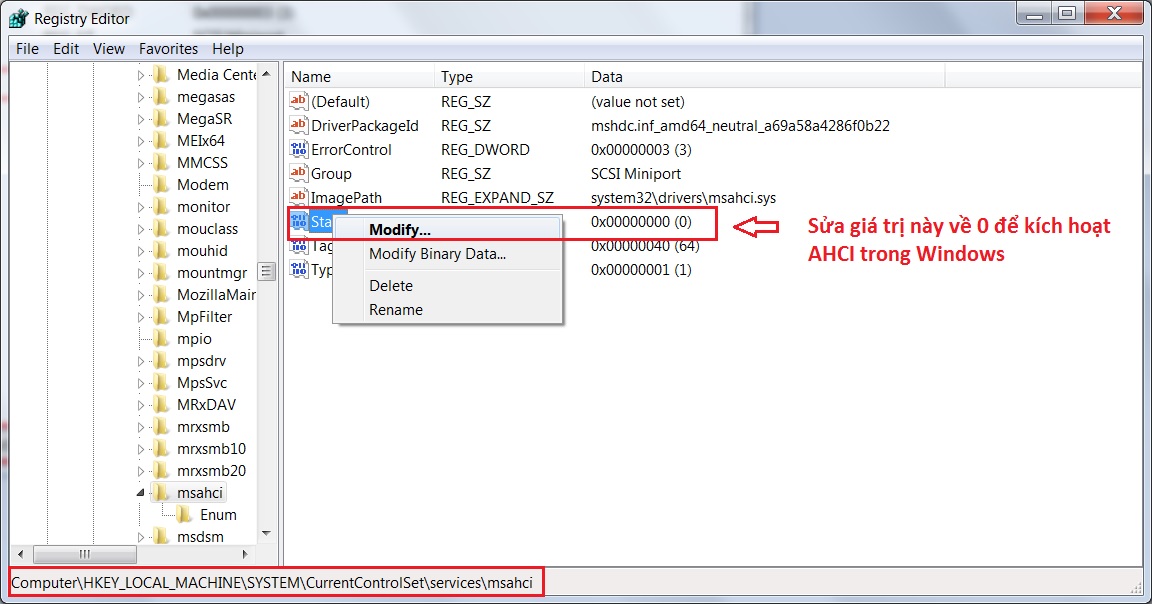The width and height of the screenshot is (1152, 606).
Task: Open the View menu
Action: (109, 48)
